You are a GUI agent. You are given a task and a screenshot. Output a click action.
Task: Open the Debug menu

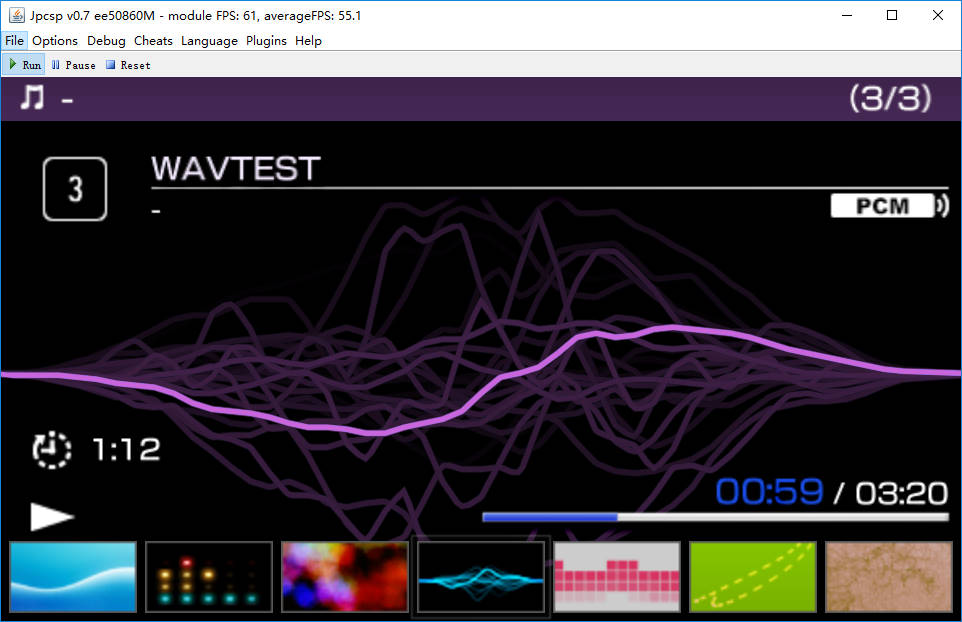[x=106, y=41]
